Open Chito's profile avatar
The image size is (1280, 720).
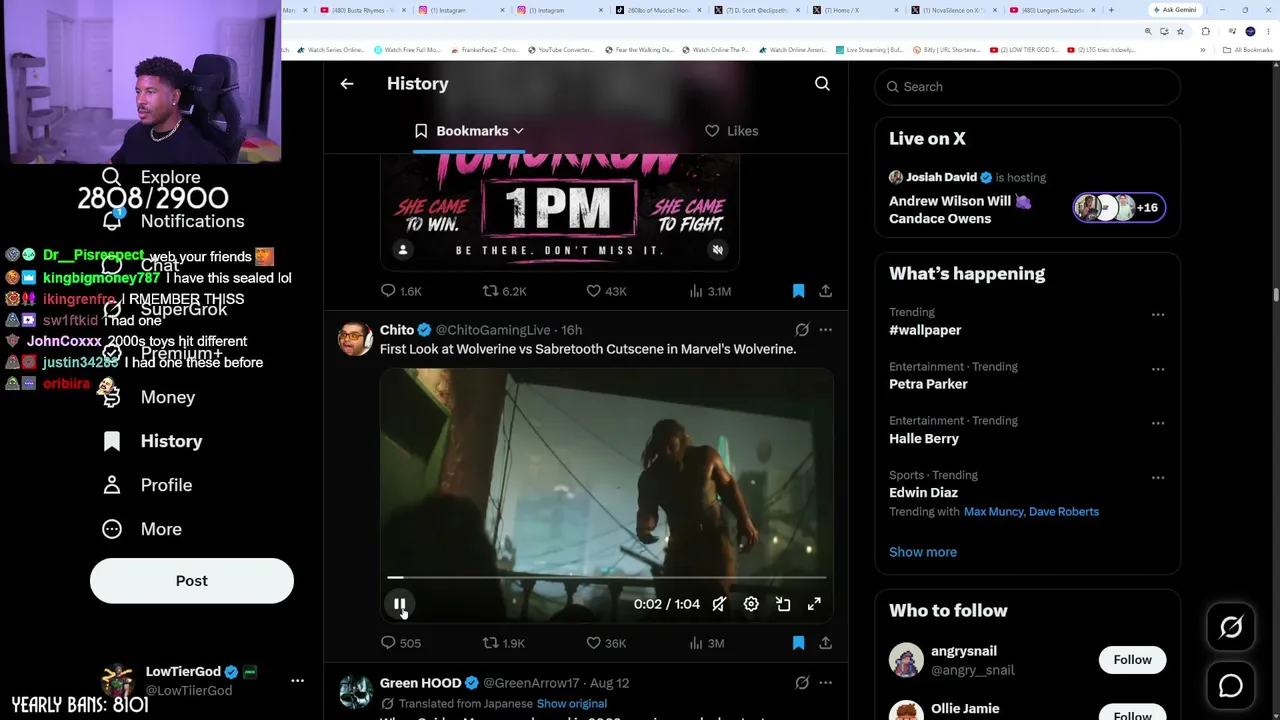(x=355, y=339)
